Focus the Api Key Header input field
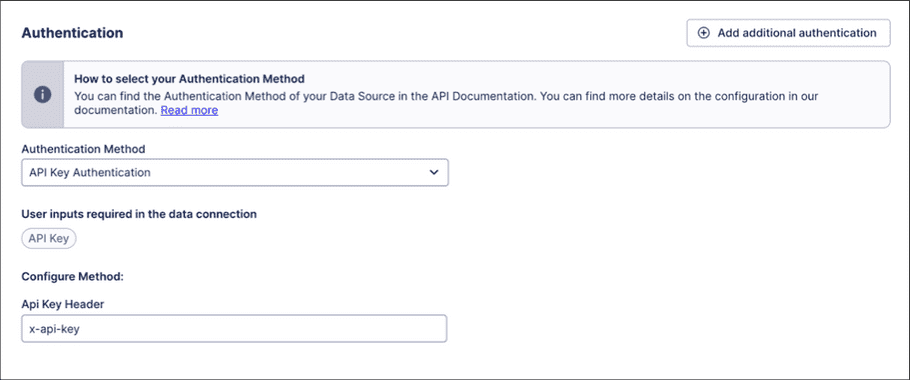Screen dimensions: 910x380 coord(234,328)
